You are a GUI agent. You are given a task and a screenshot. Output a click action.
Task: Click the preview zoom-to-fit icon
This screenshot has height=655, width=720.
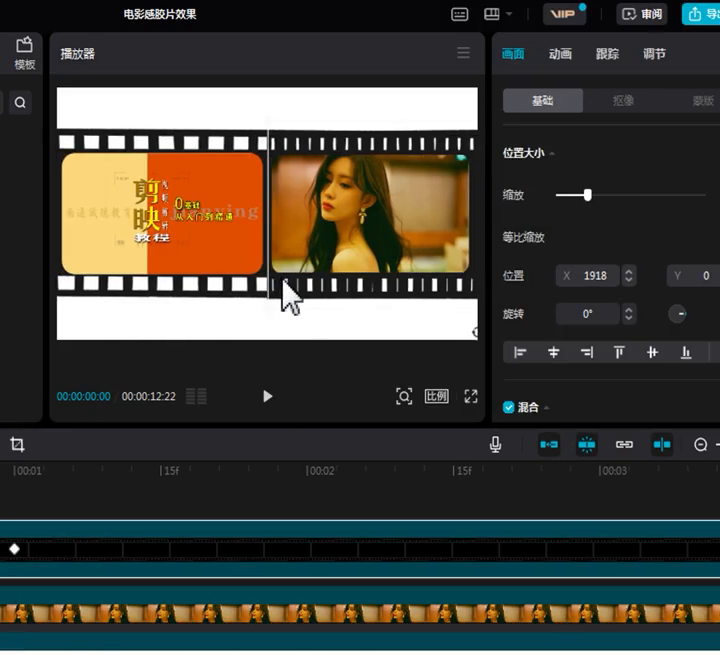pos(404,396)
